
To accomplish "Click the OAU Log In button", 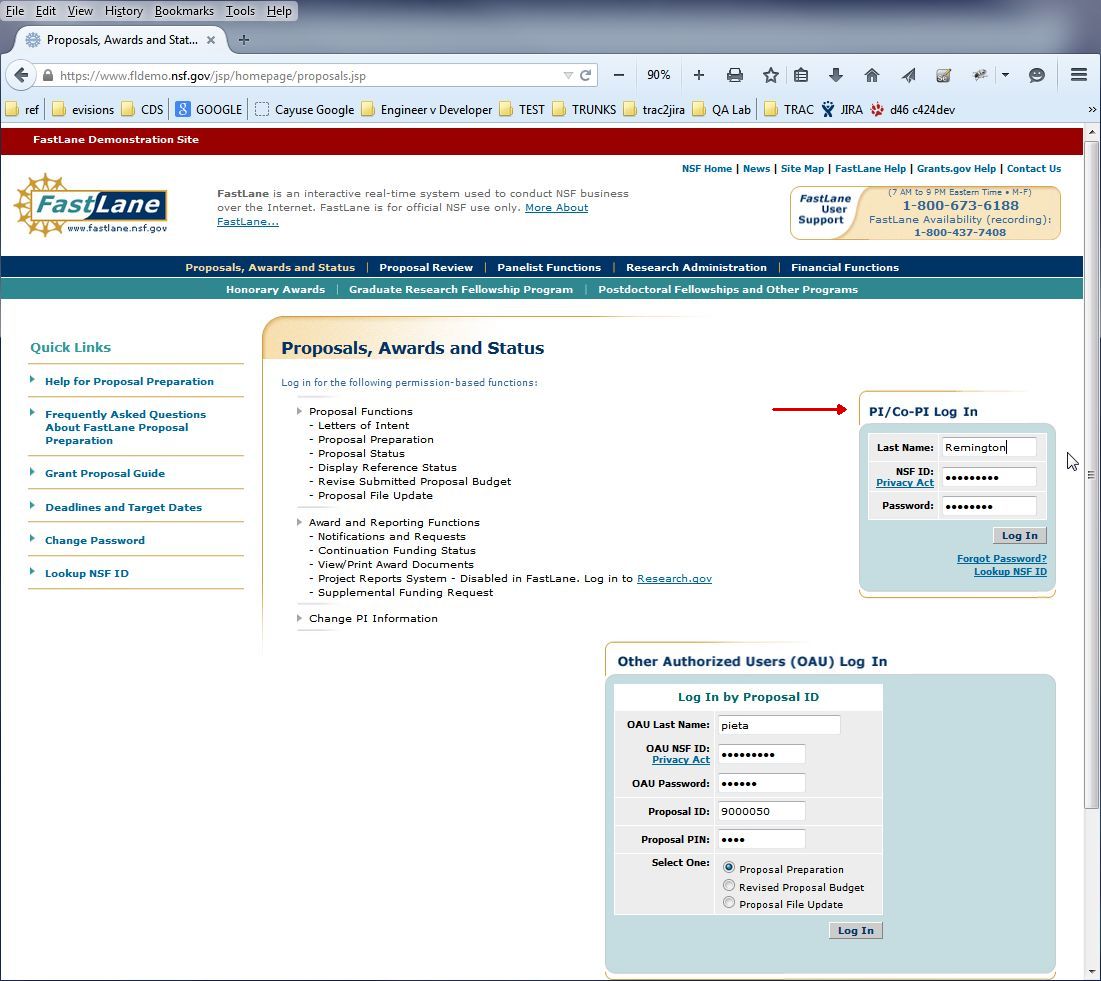I will 855,930.
